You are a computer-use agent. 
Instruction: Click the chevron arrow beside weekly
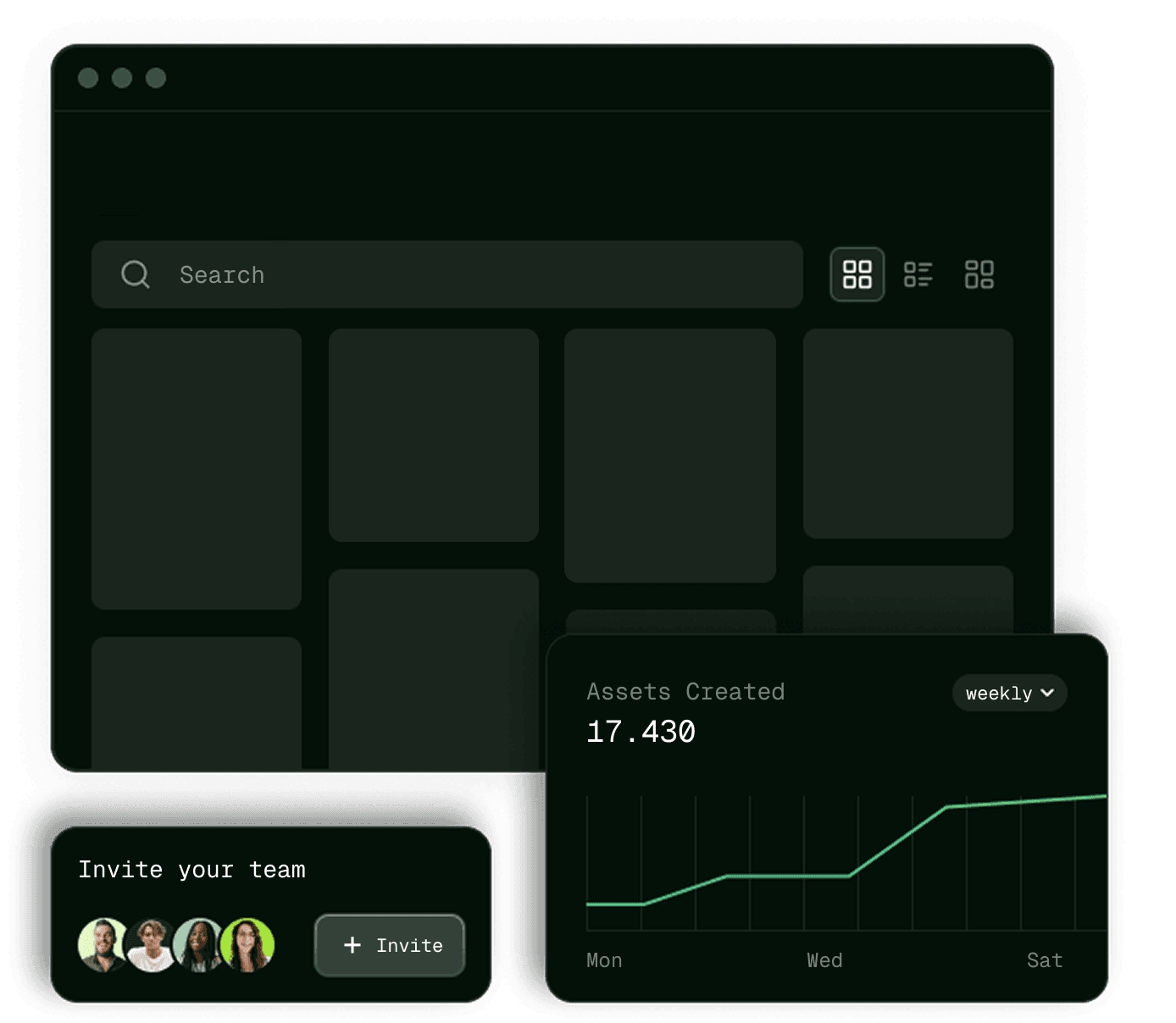1048,693
